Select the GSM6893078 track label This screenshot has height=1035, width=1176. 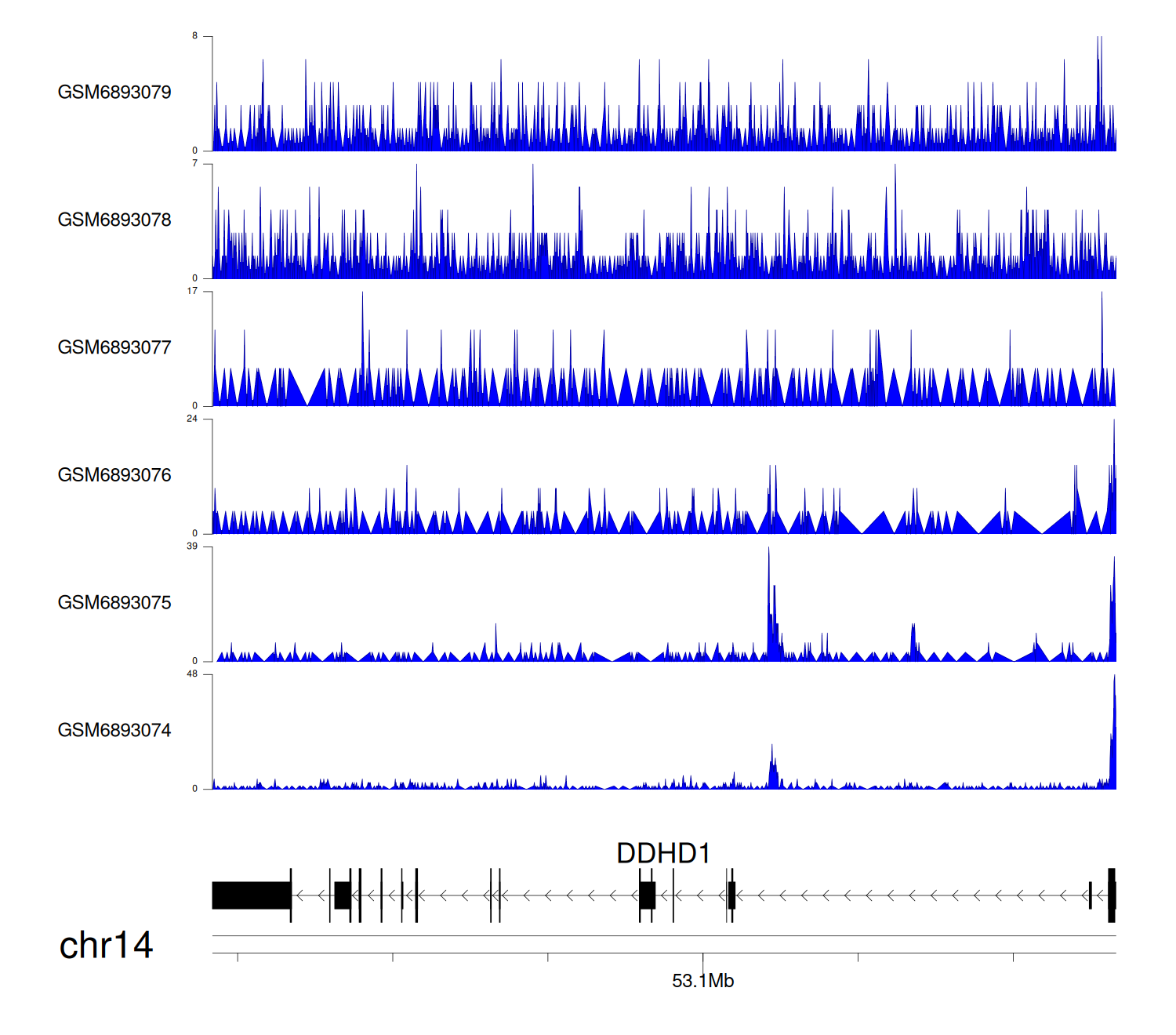point(114,220)
